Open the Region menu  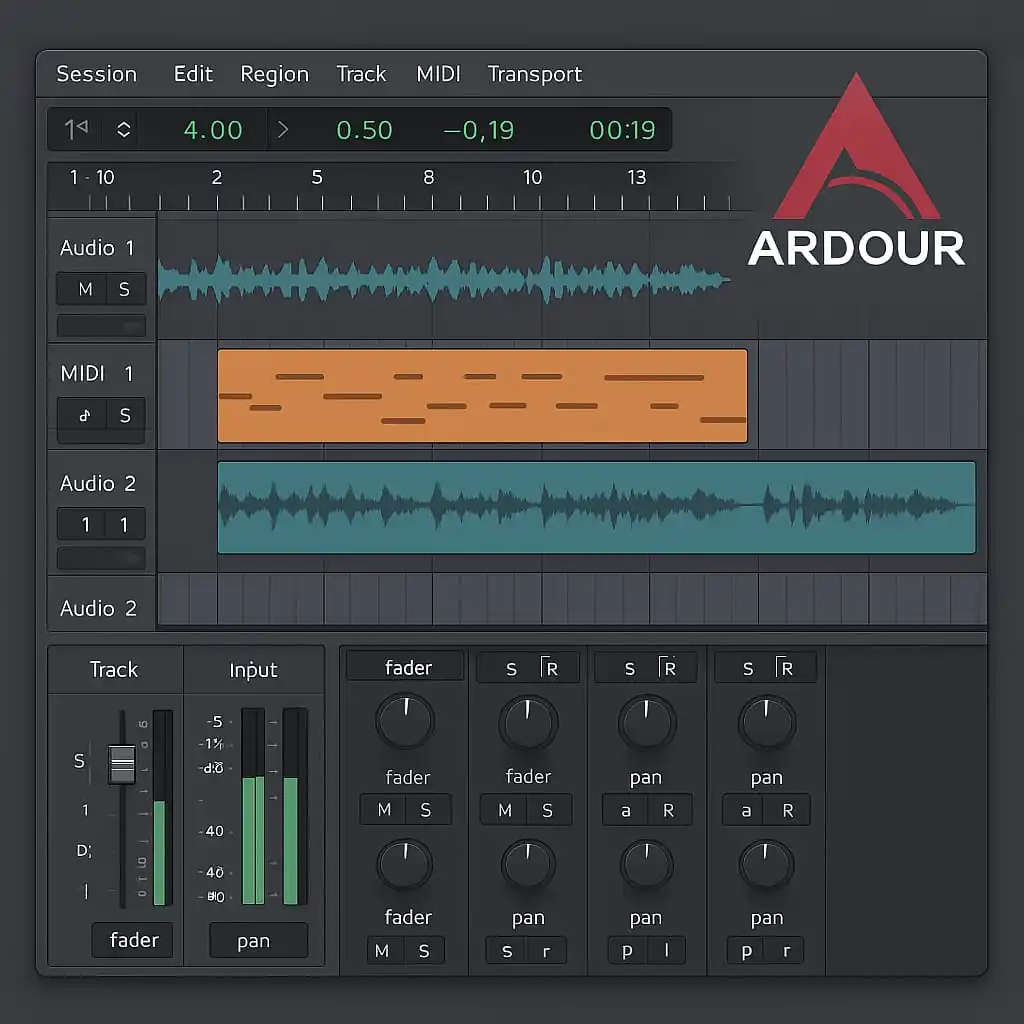coord(274,74)
